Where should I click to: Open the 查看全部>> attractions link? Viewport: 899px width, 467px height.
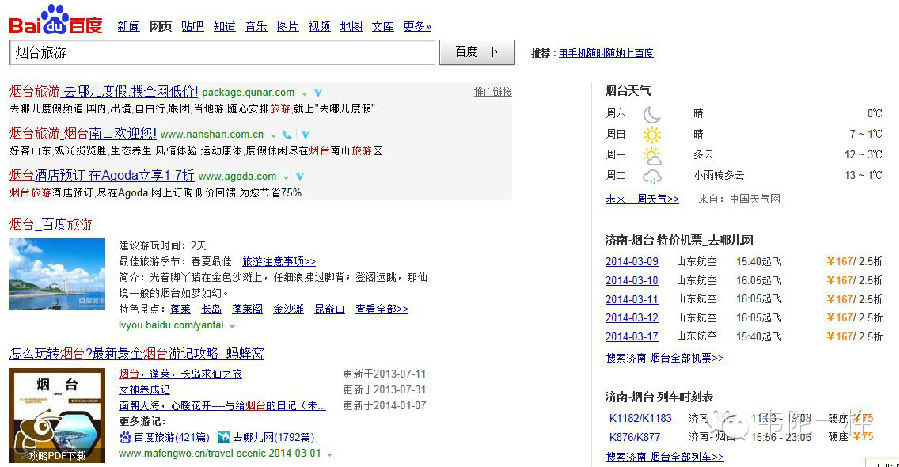click(x=382, y=309)
